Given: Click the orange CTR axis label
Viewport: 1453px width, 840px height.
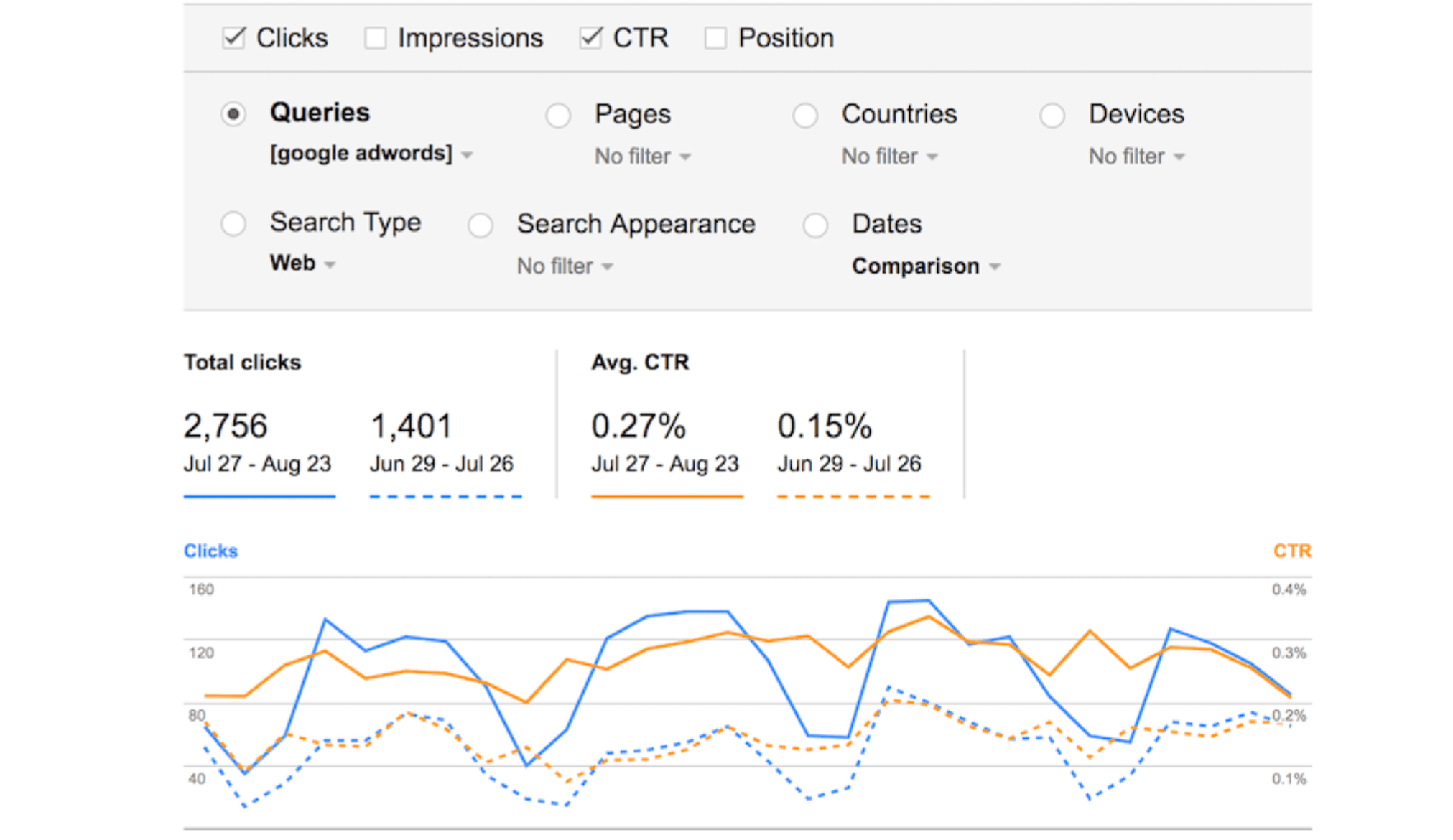Looking at the screenshot, I should coord(1292,551).
